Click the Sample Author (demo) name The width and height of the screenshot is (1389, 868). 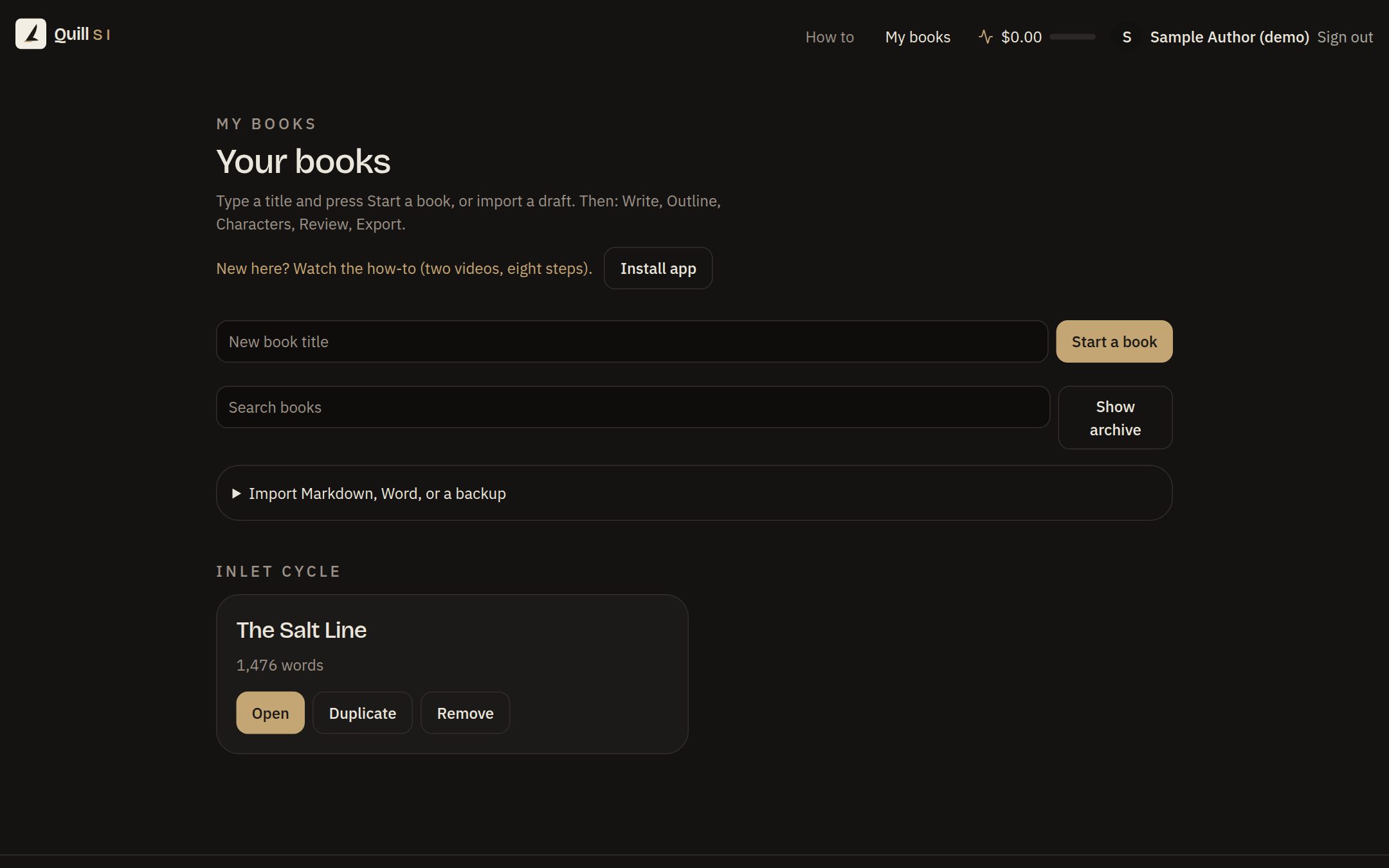1229,37
